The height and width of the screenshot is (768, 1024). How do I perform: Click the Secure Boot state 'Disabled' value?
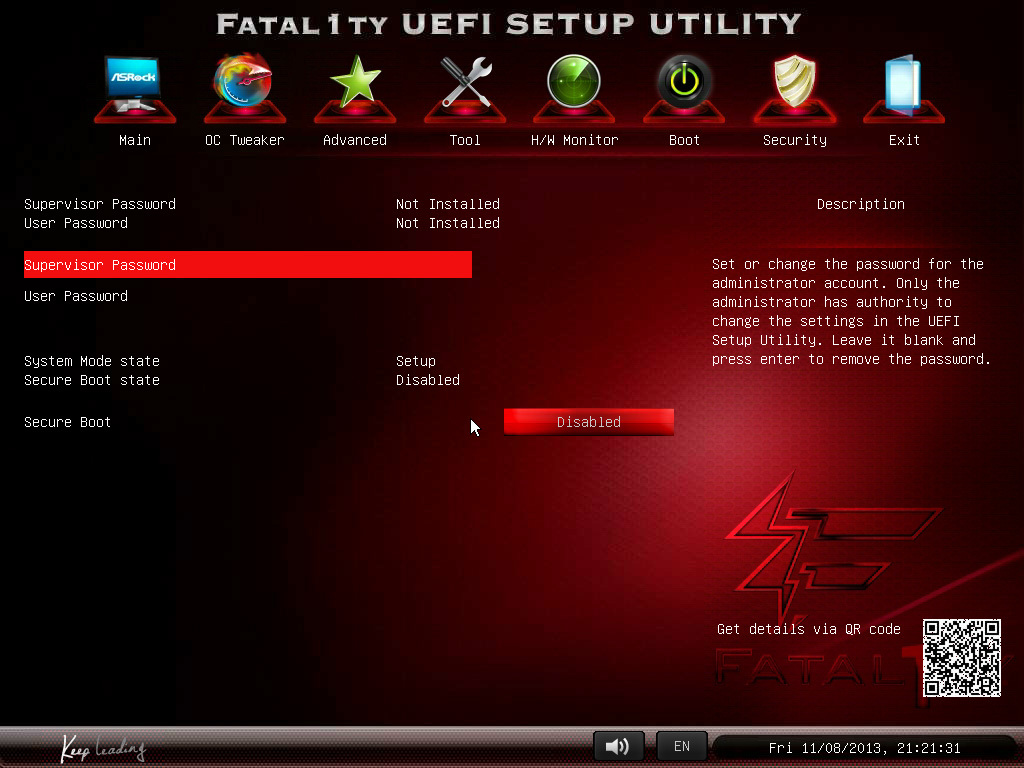(428, 379)
